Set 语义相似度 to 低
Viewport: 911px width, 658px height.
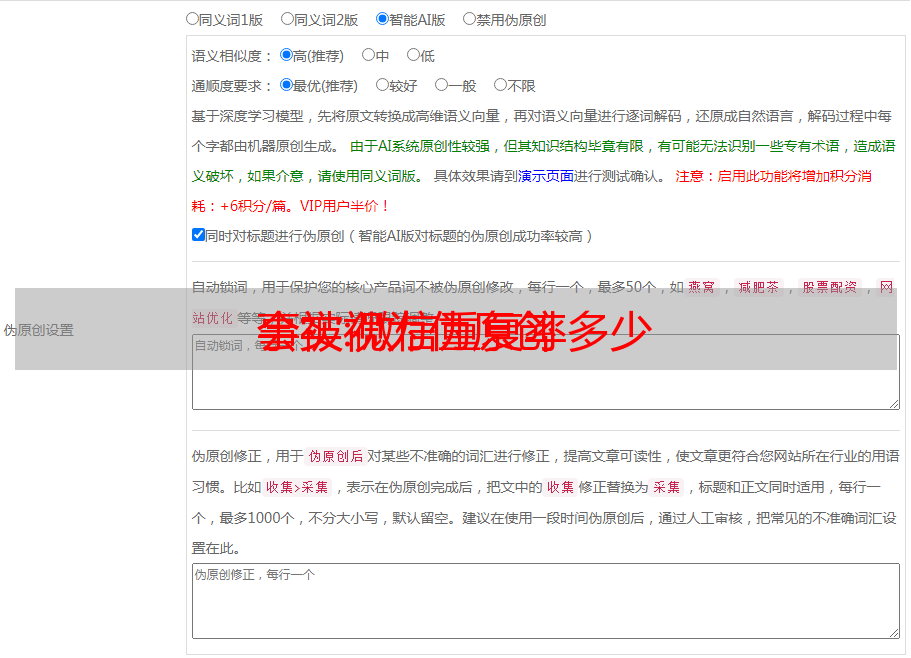414,56
